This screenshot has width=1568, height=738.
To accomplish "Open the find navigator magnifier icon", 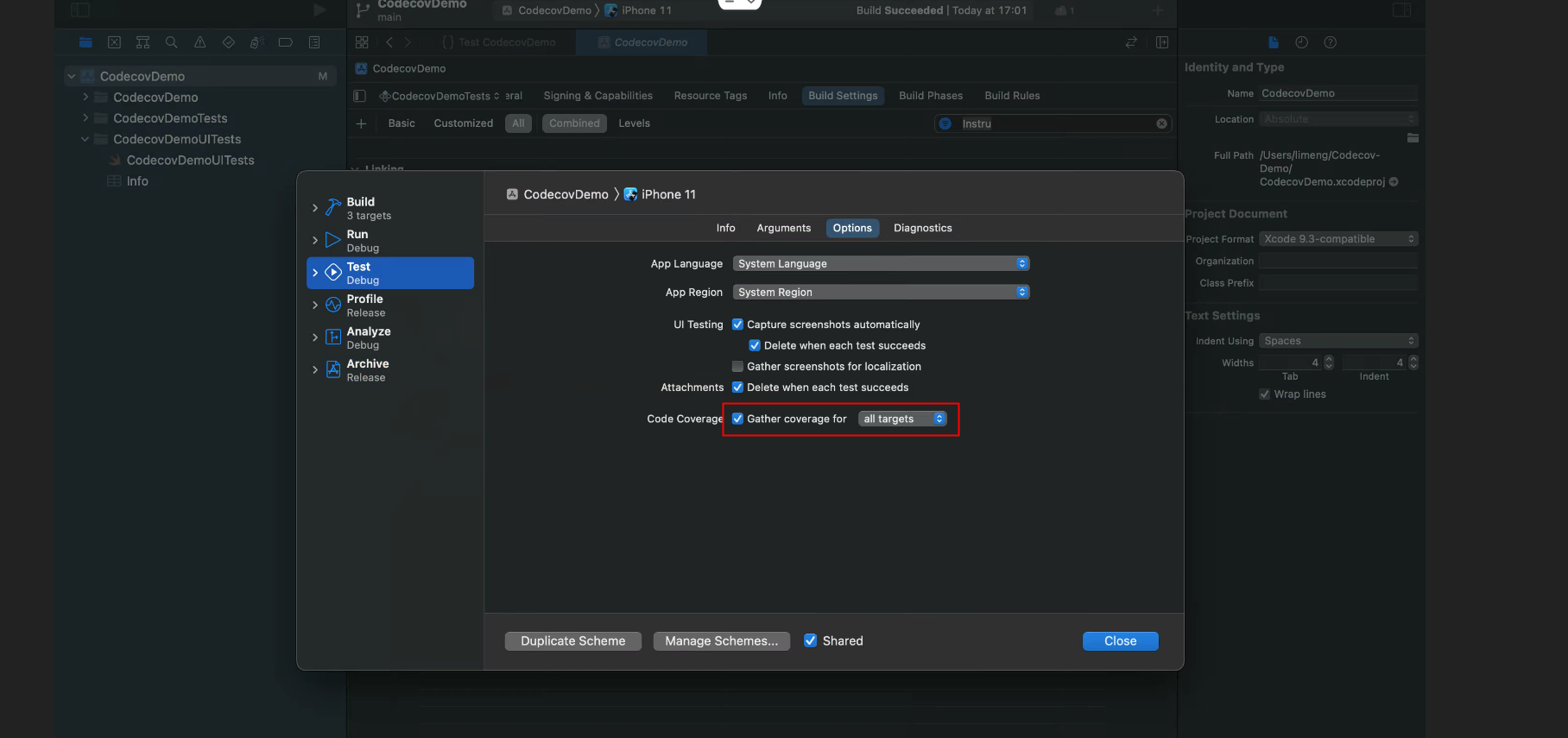I will [x=171, y=42].
